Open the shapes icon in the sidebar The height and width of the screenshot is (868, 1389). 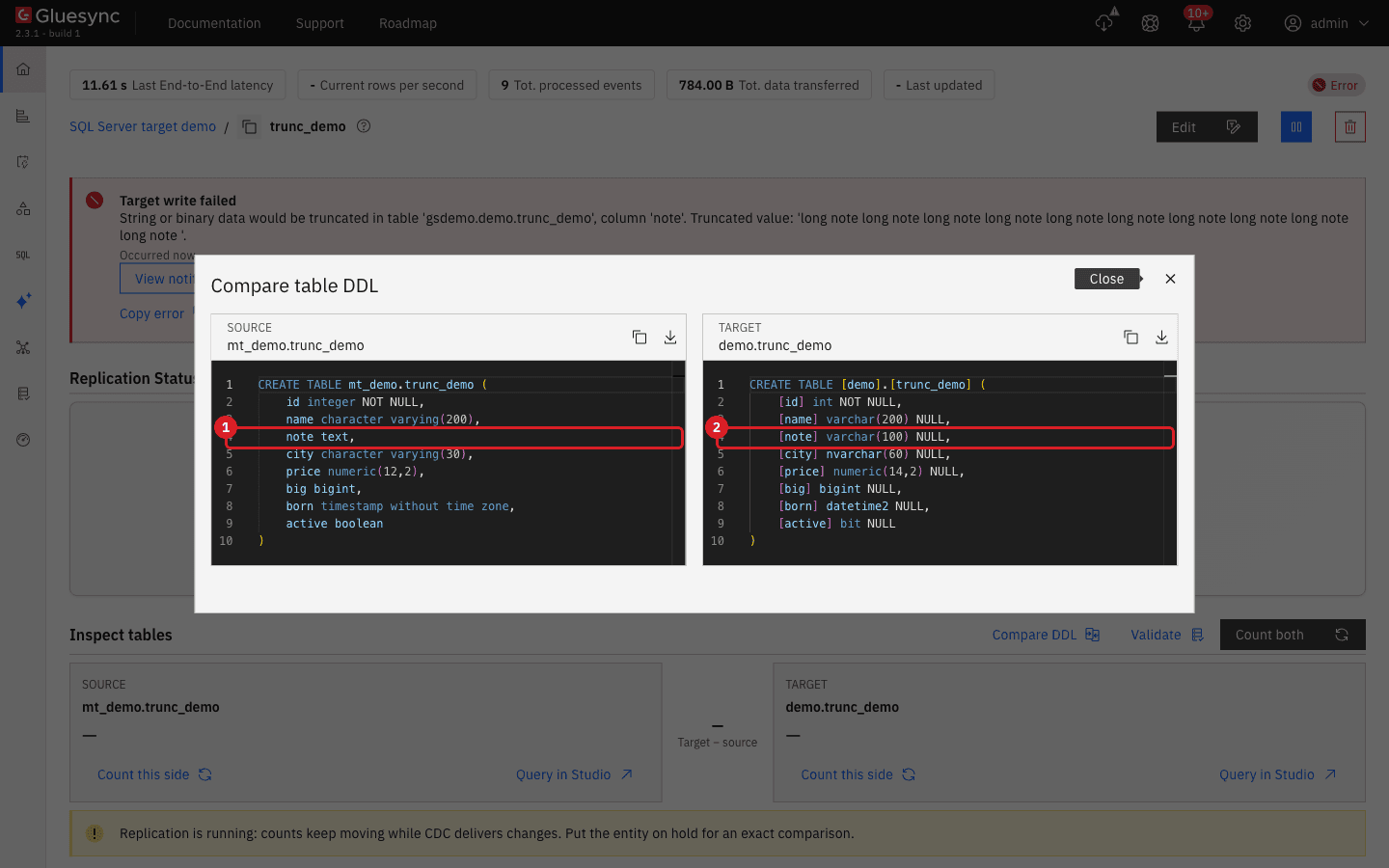coord(23,208)
